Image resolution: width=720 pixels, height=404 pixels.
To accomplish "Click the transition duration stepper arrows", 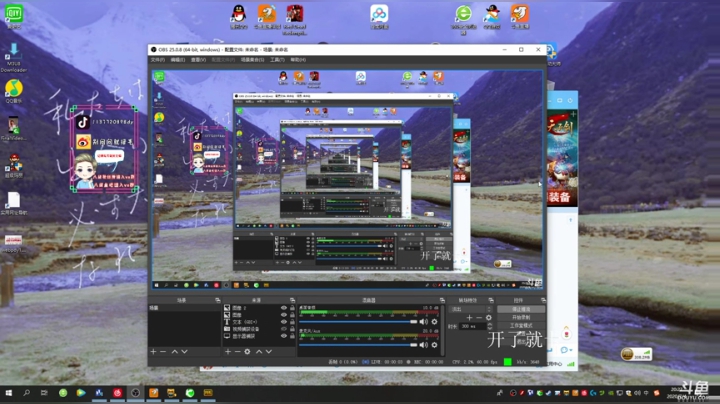I will (x=490, y=326).
